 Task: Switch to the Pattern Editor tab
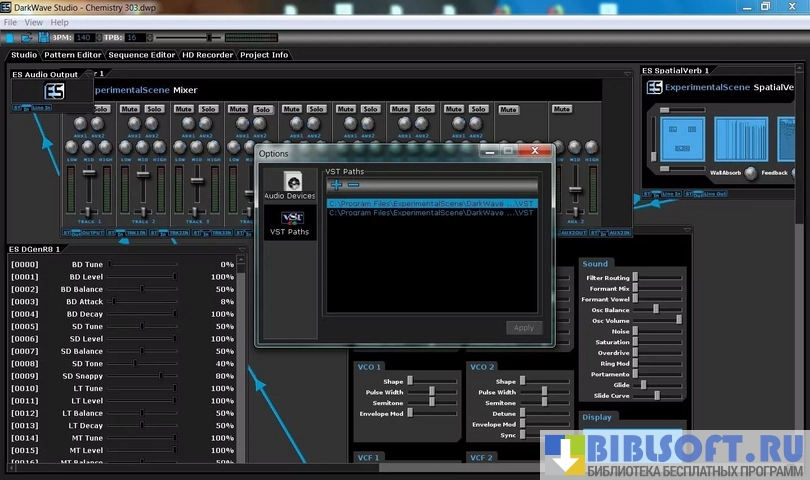click(x=73, y=55)
